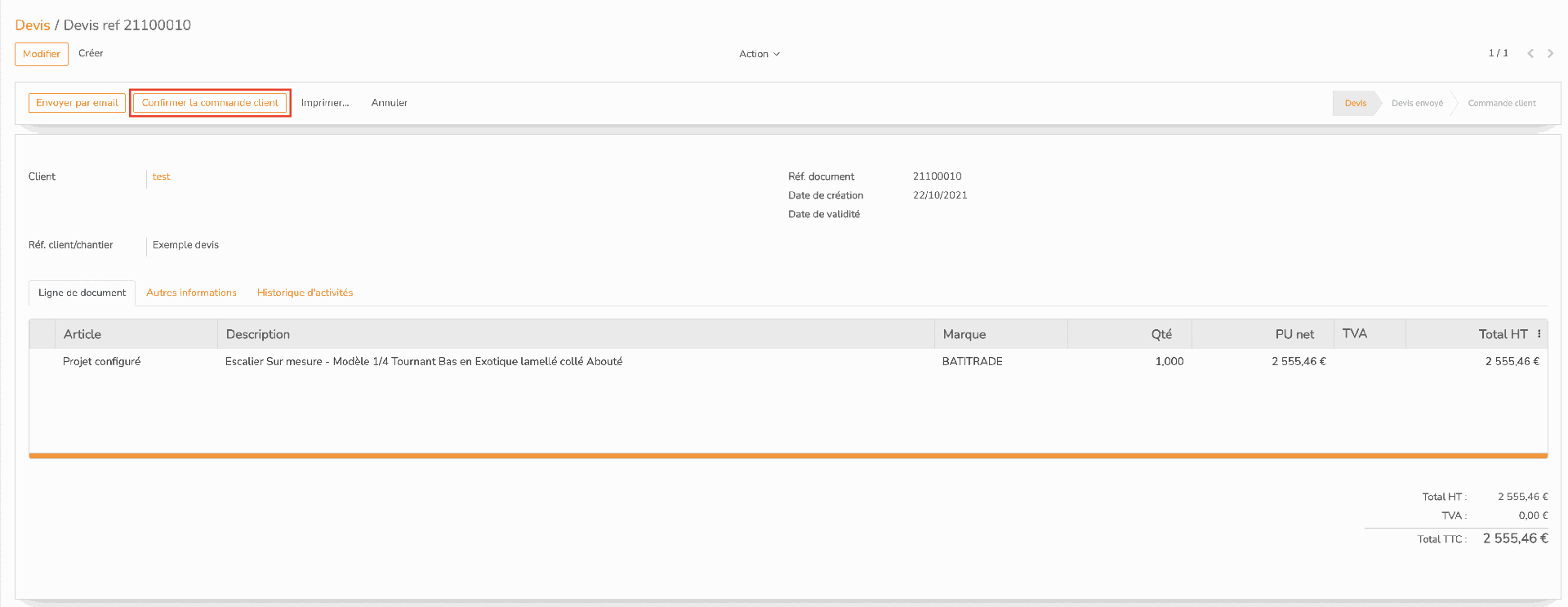Click the Modifier button

pyautogui.click(x=42, y=54)
